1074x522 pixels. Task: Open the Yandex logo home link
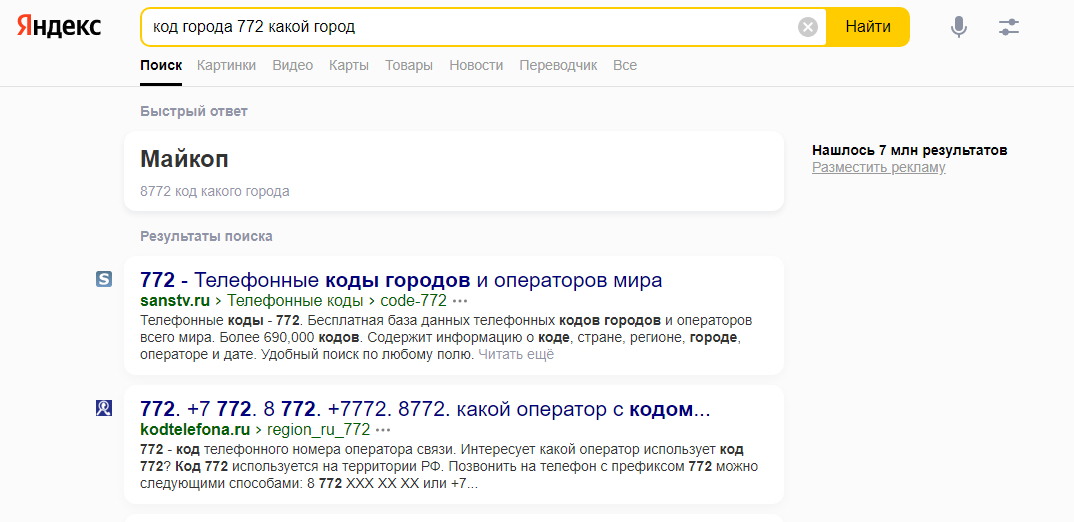click(x=59, y=27)
